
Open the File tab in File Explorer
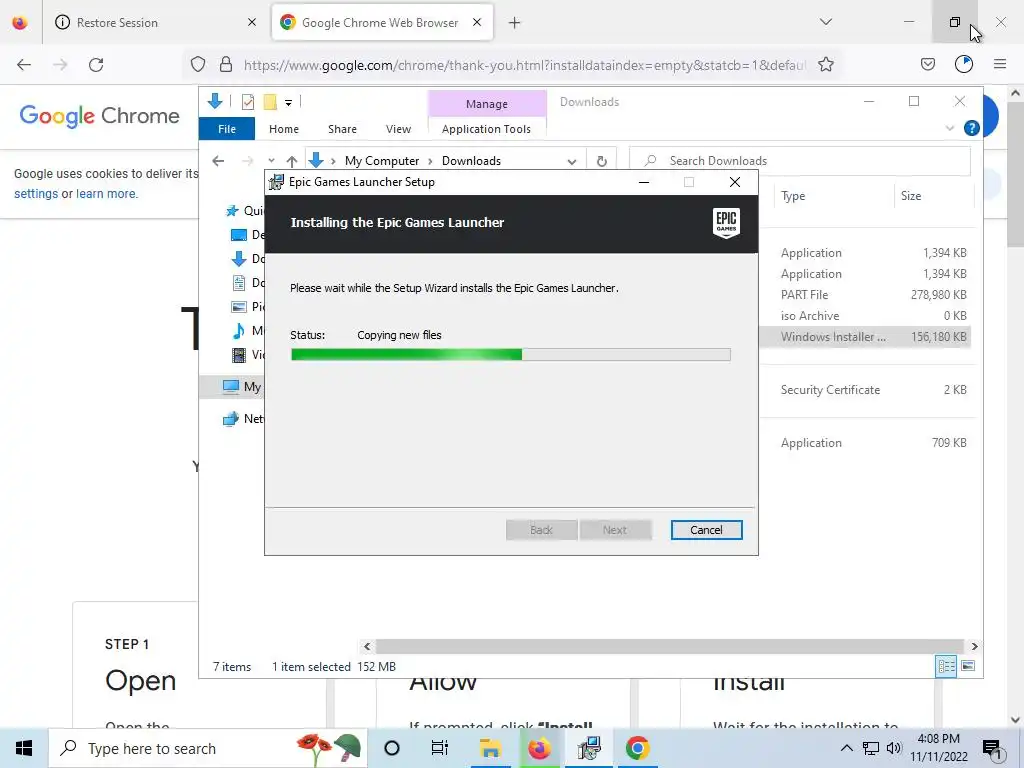pyautogui.click(x=227, y=129)
